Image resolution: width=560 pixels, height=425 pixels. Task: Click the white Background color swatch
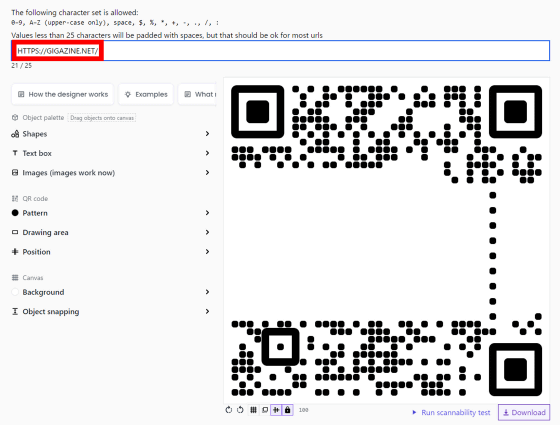15,292
